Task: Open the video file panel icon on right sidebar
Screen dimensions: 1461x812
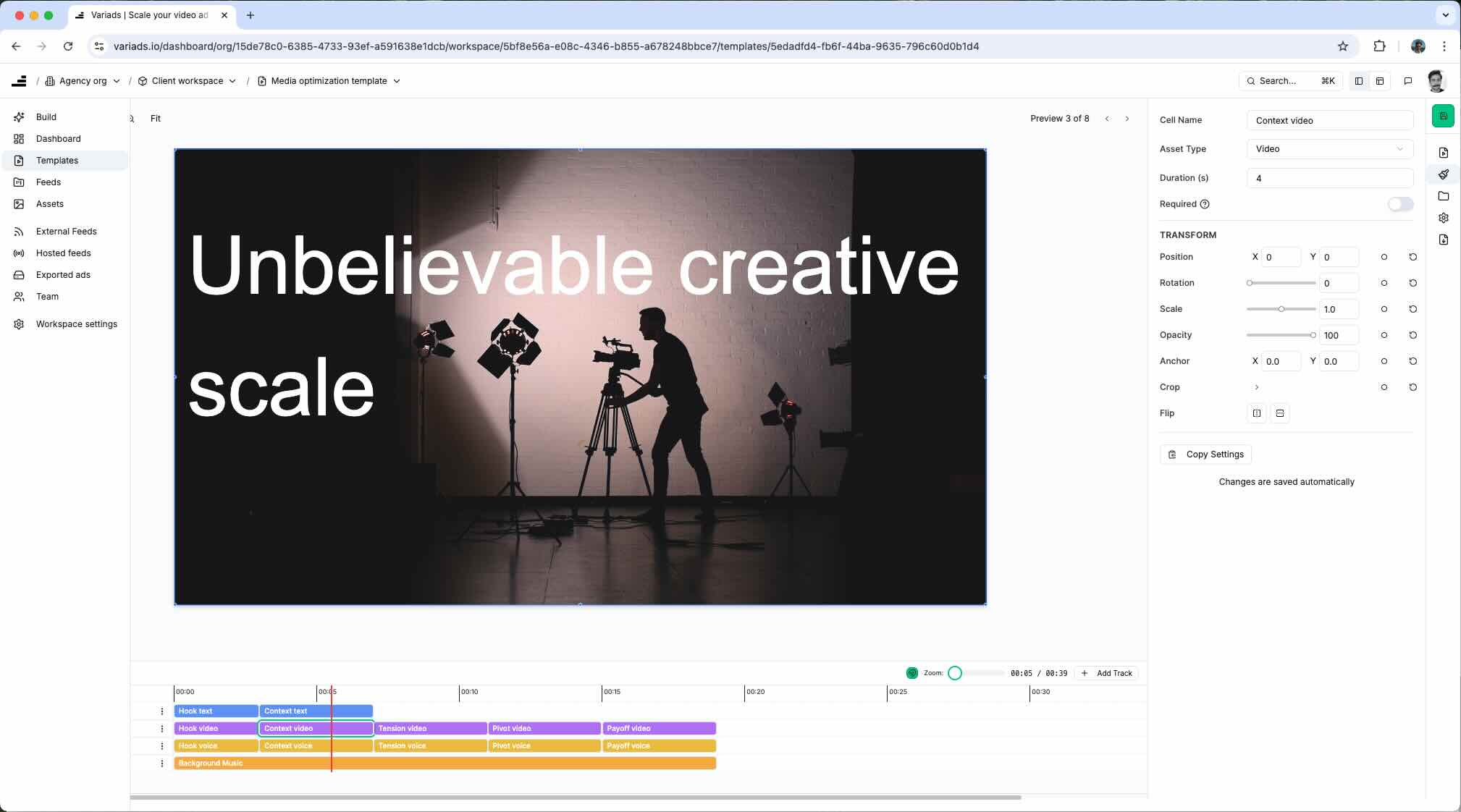Action: tap(1443, 152)
